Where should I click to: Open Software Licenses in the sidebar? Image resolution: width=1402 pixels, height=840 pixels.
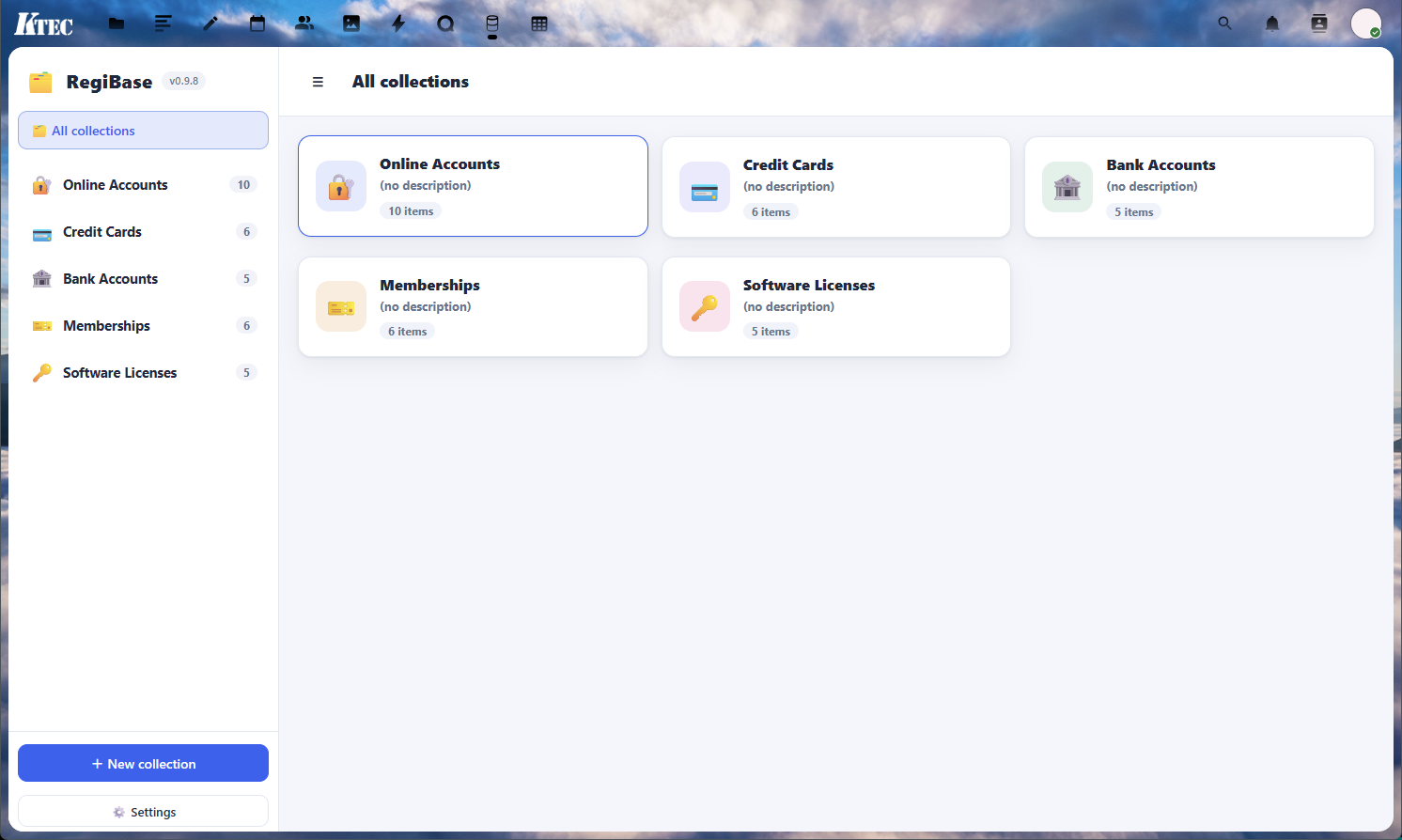coord(143,373)
